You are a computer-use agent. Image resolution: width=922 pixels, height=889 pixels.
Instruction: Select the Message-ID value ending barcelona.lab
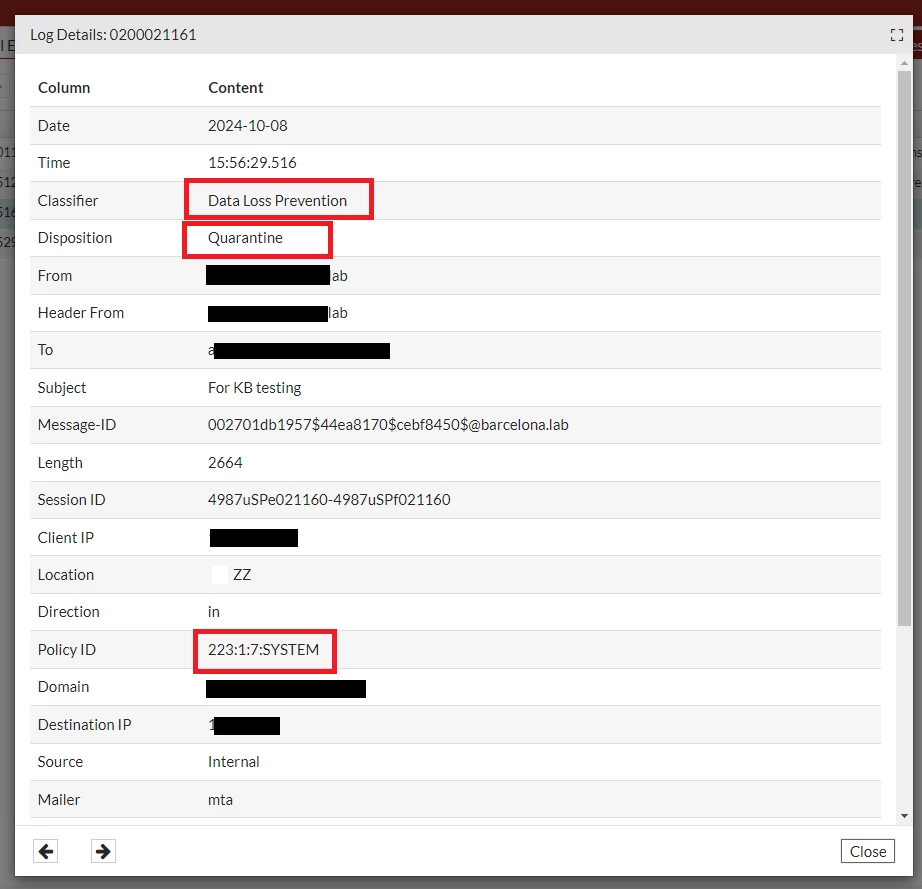pyautogui.click(x=388, y=425)
